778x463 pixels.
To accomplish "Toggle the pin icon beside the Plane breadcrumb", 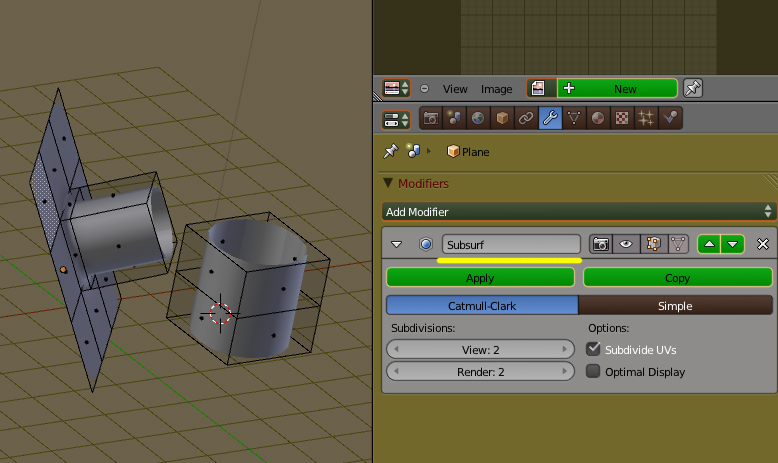I will (x=391, y=151).
